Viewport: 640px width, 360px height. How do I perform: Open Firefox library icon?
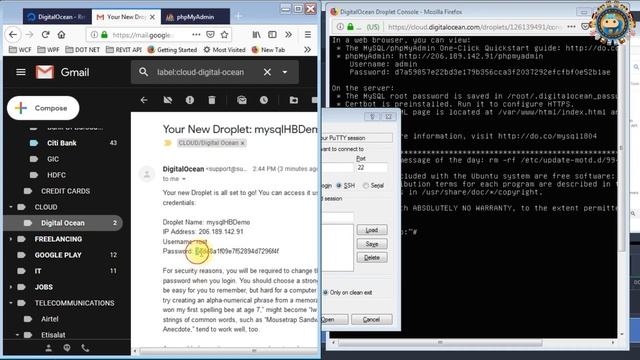click(x=256, y=35)
